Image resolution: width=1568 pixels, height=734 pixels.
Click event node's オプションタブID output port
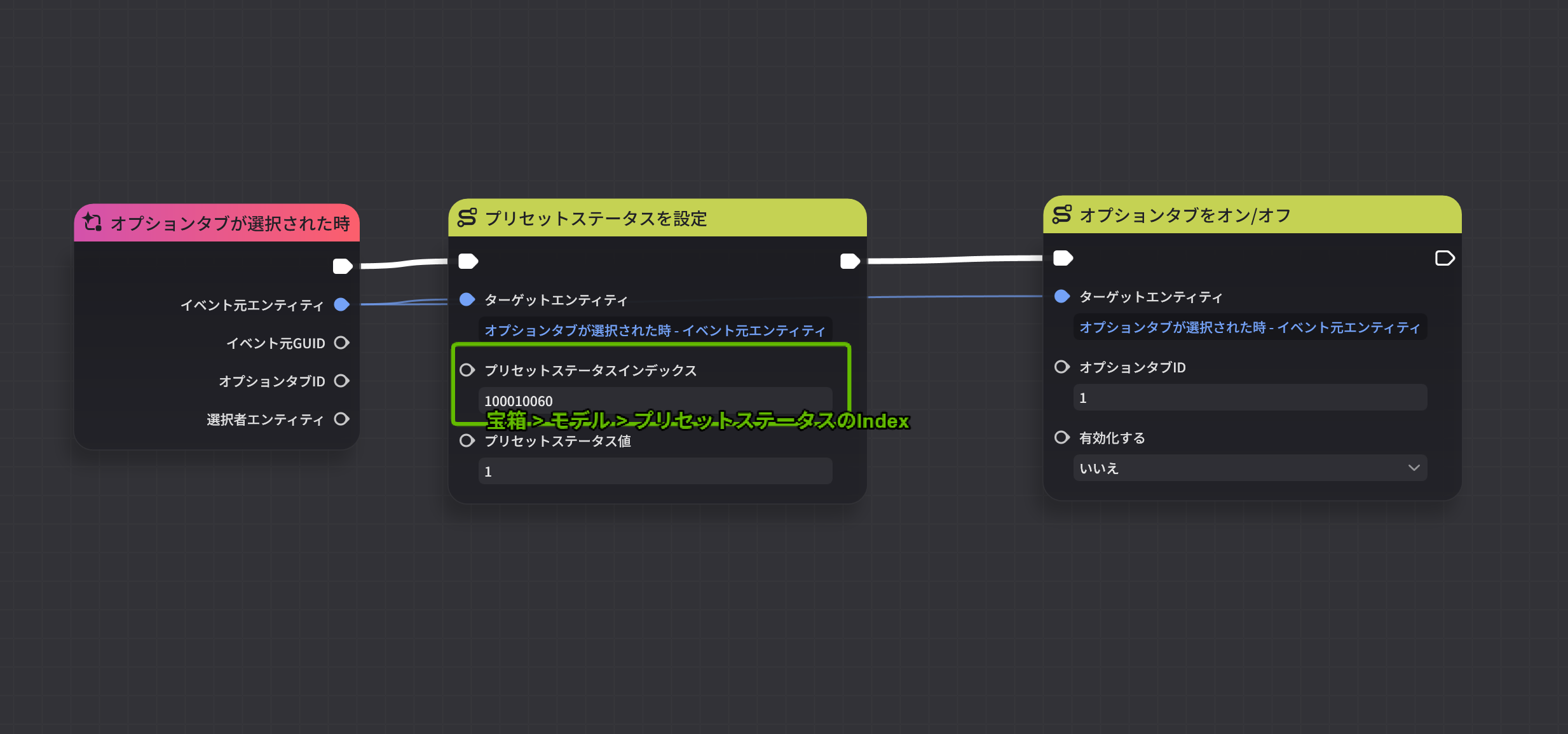(x=342, y=381)
